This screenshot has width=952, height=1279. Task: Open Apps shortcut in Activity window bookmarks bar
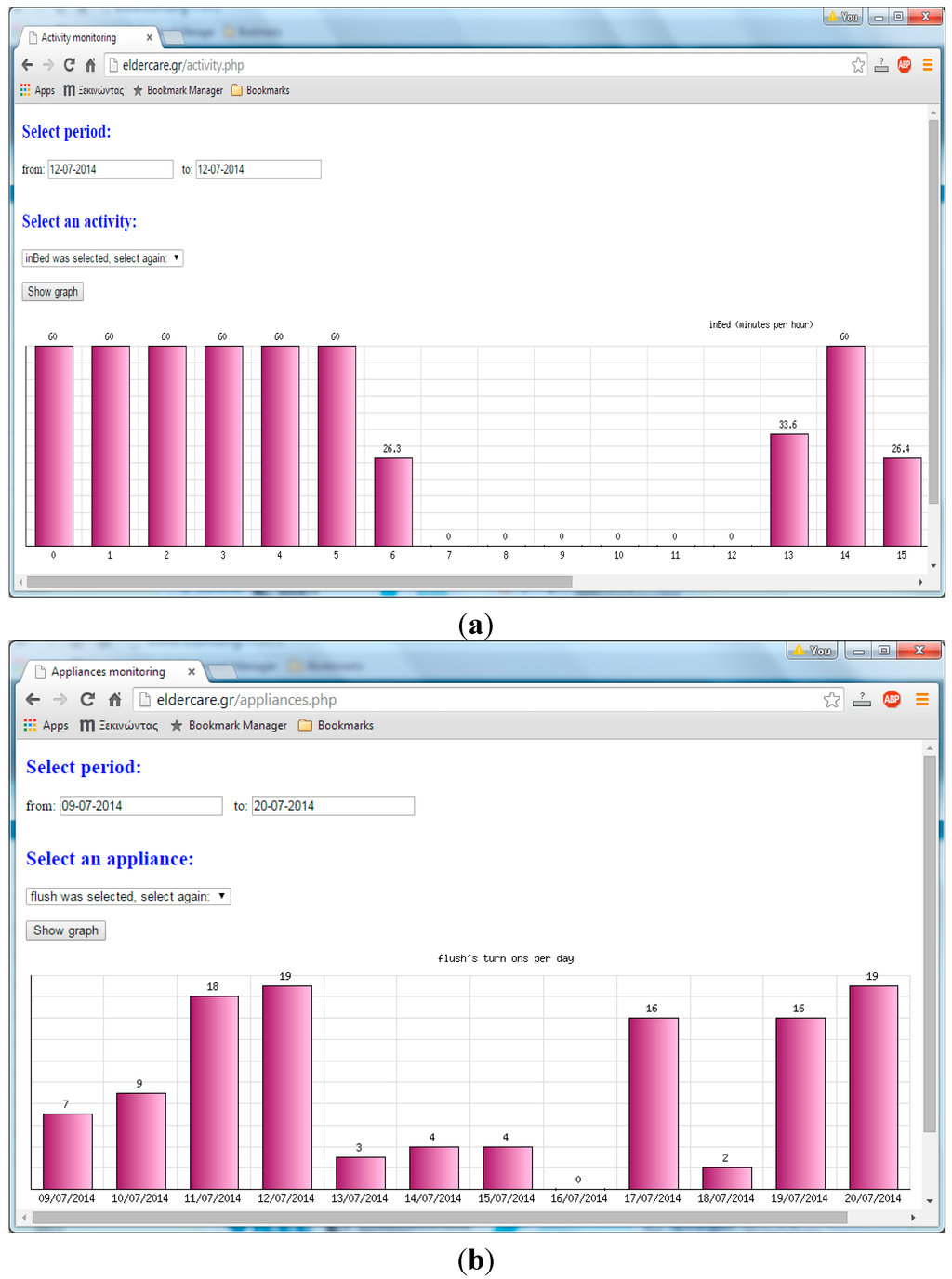pos(37,90)
